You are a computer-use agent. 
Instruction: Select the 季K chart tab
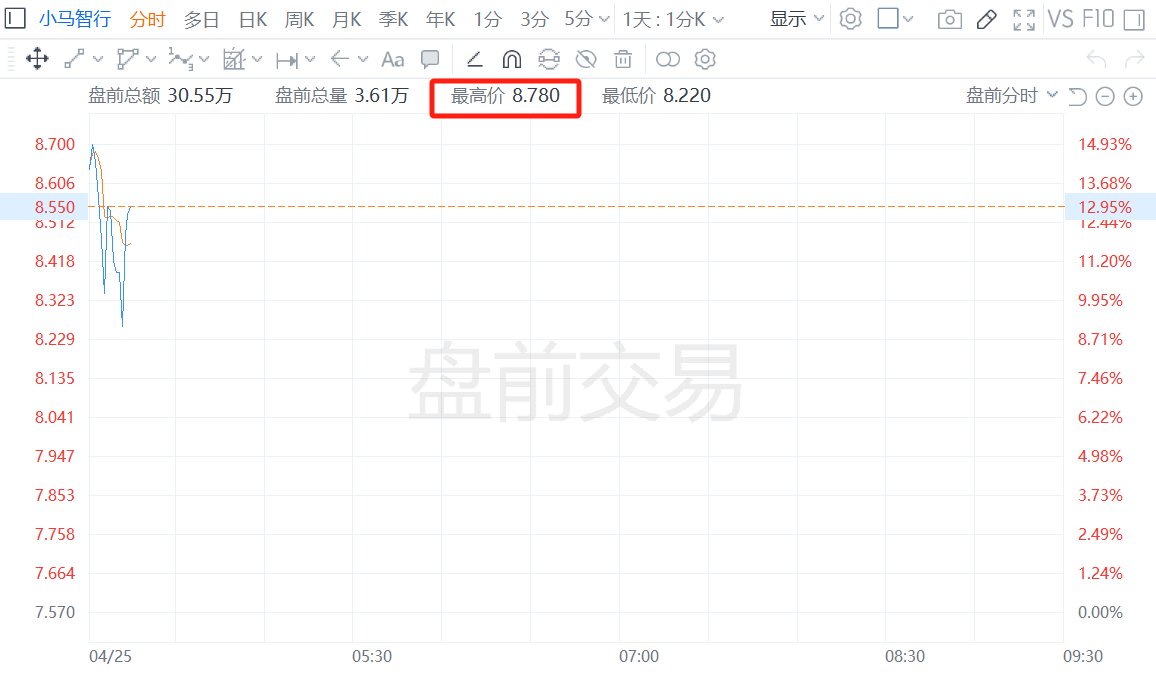[394, 19]
